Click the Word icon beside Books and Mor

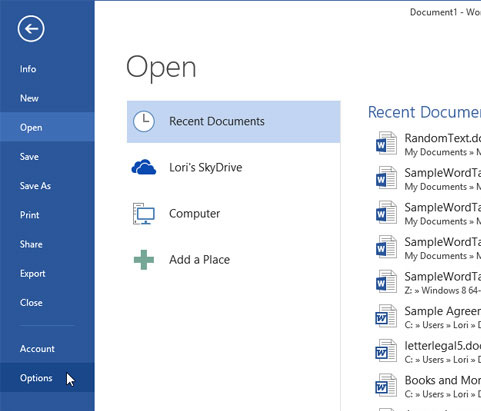point(386,386)
